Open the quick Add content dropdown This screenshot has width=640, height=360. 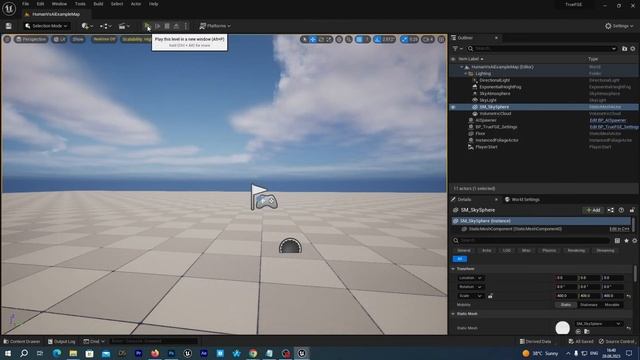pyautogui.click(x=87, y=26)
